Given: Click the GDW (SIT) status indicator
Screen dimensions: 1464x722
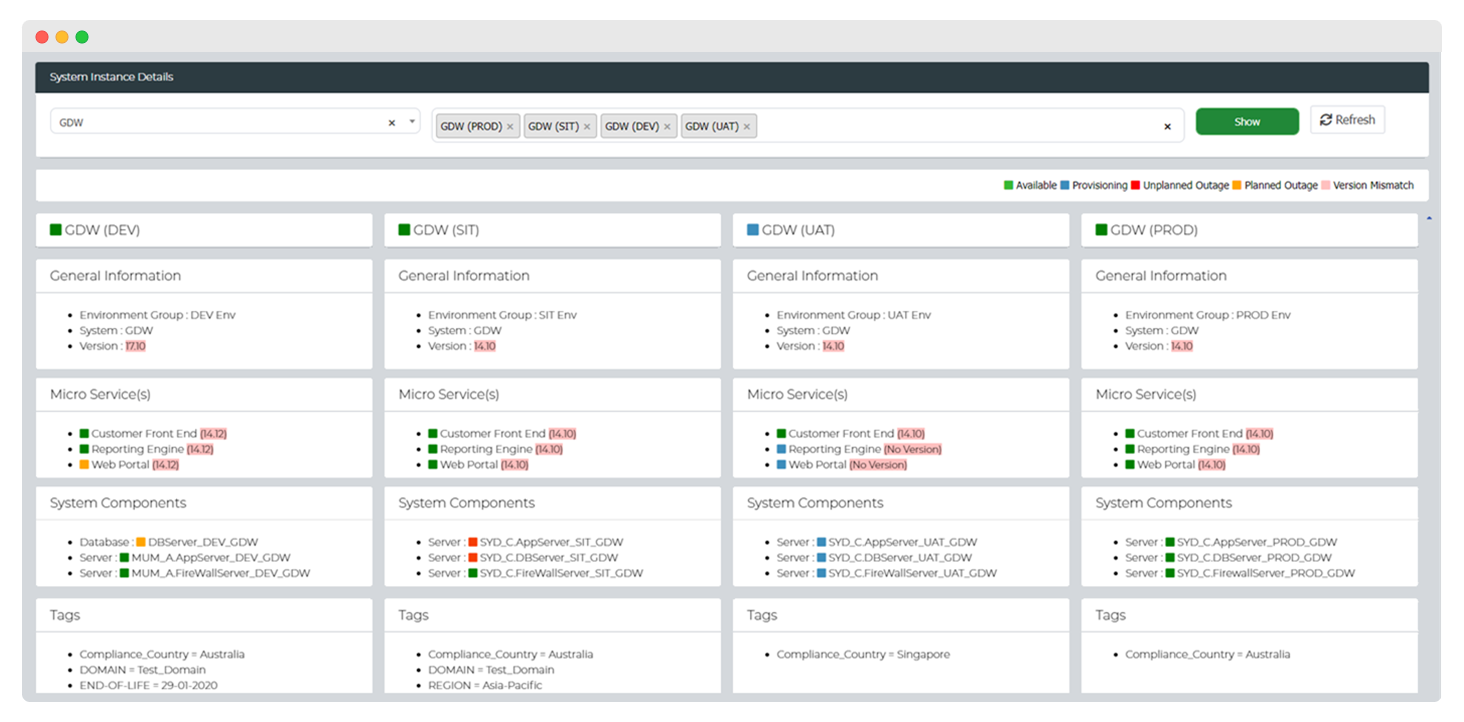Looking at the screenshot, I should point(404,230).
